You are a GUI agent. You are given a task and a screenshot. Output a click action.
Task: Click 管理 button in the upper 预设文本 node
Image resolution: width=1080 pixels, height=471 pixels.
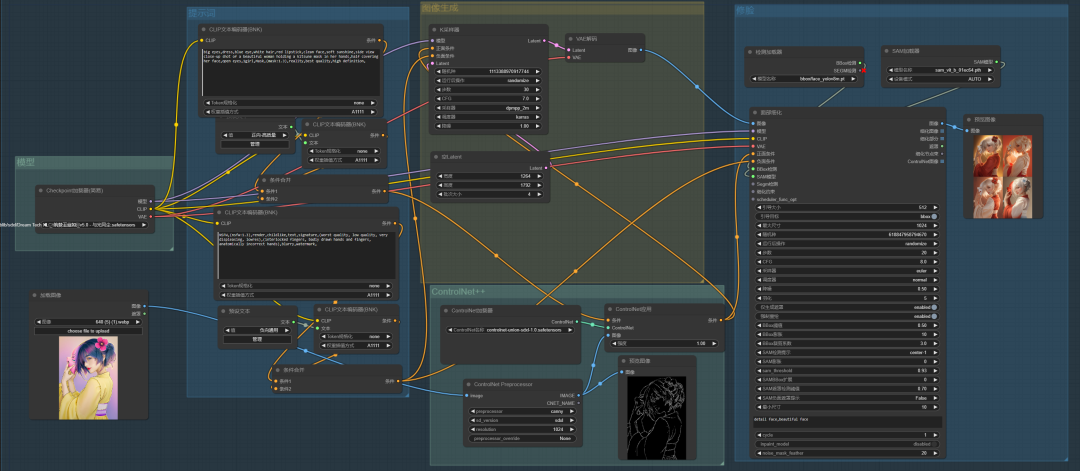point(254,145)
